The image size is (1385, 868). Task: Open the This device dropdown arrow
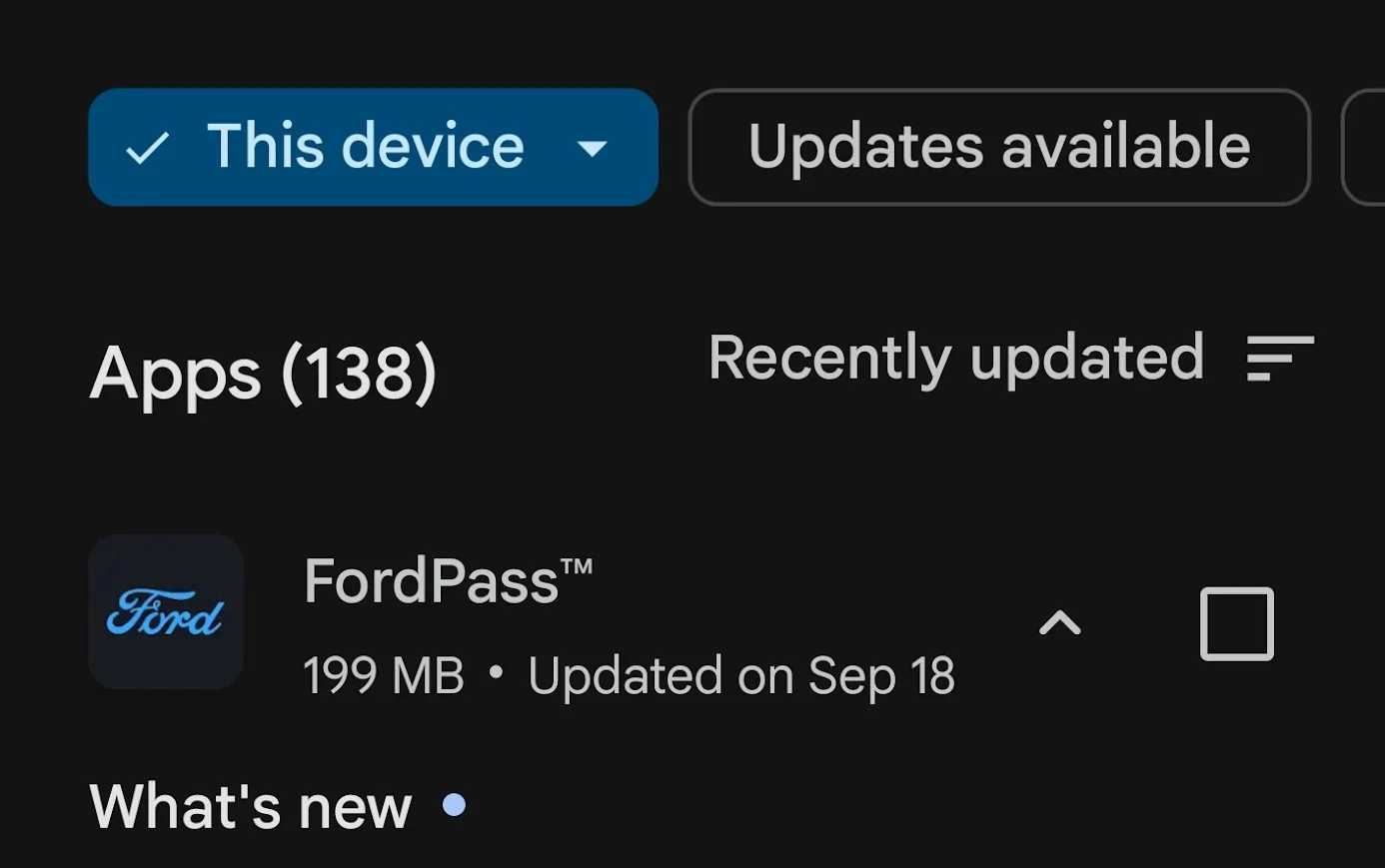593,149
